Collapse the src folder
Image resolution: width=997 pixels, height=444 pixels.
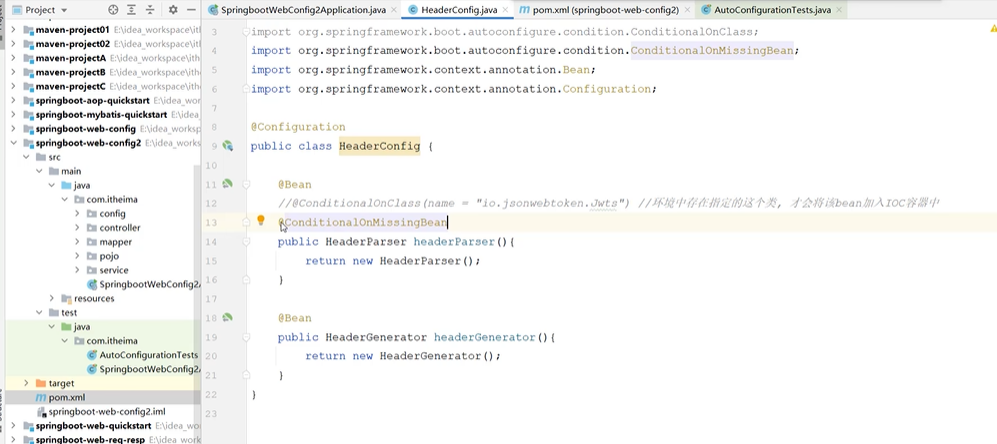pyautogui.click(x=26, y=157)
